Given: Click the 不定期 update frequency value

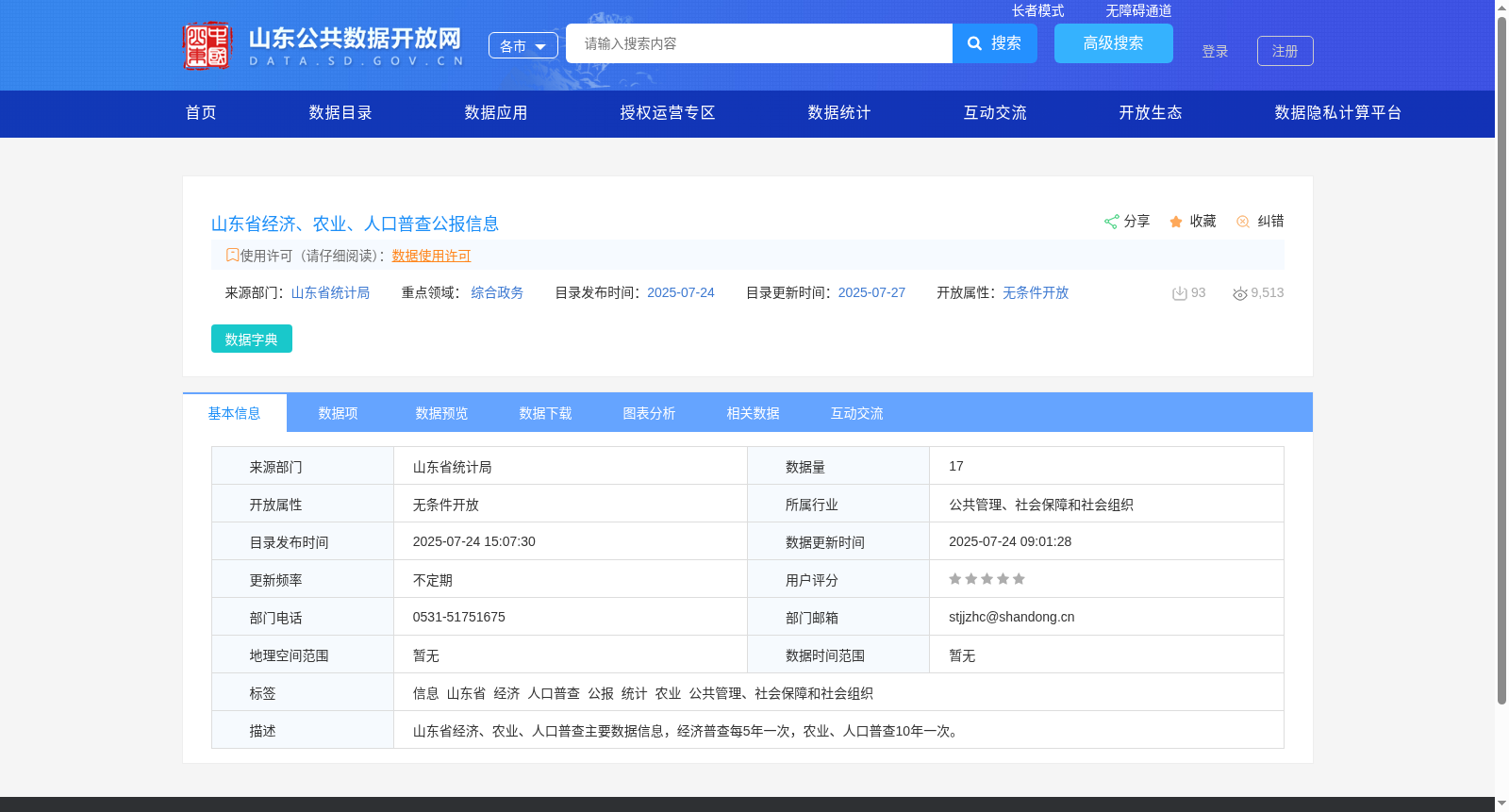Looking at the screenshot, I should coord(433,580).
